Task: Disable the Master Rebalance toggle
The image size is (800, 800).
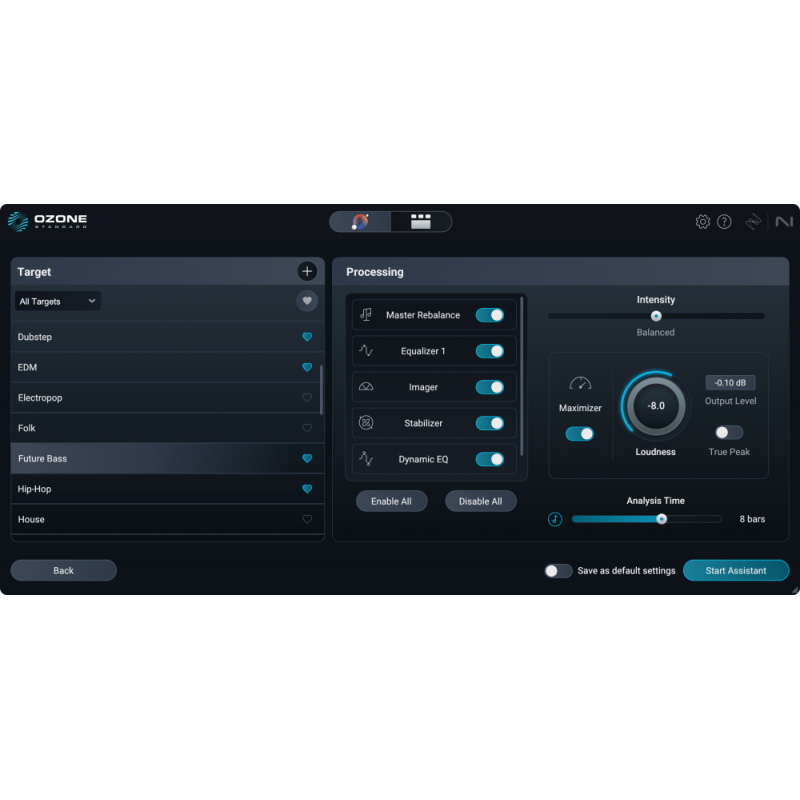Action: coord(491,314)
